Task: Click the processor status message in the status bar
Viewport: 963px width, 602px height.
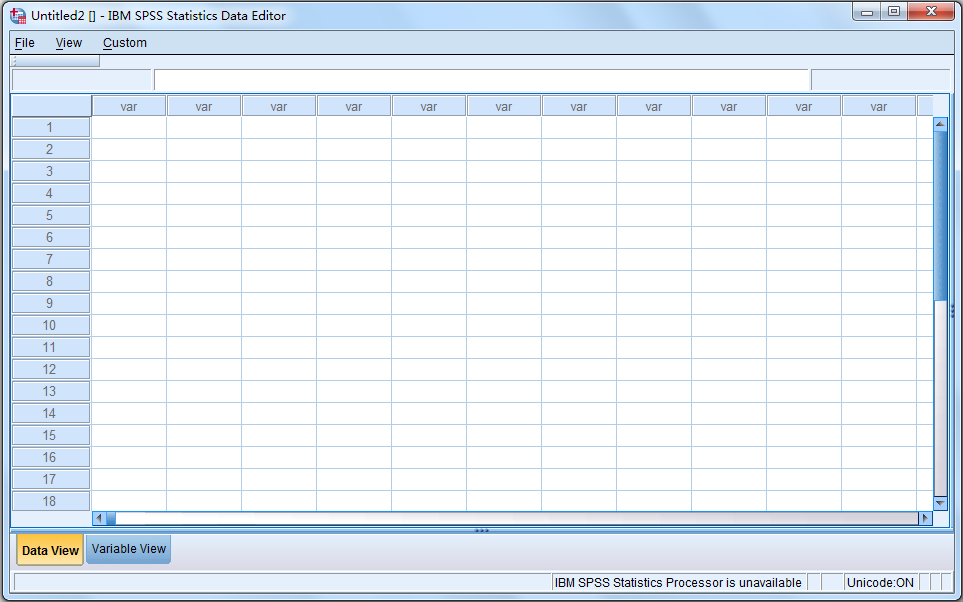Action: tap(678, 583)
